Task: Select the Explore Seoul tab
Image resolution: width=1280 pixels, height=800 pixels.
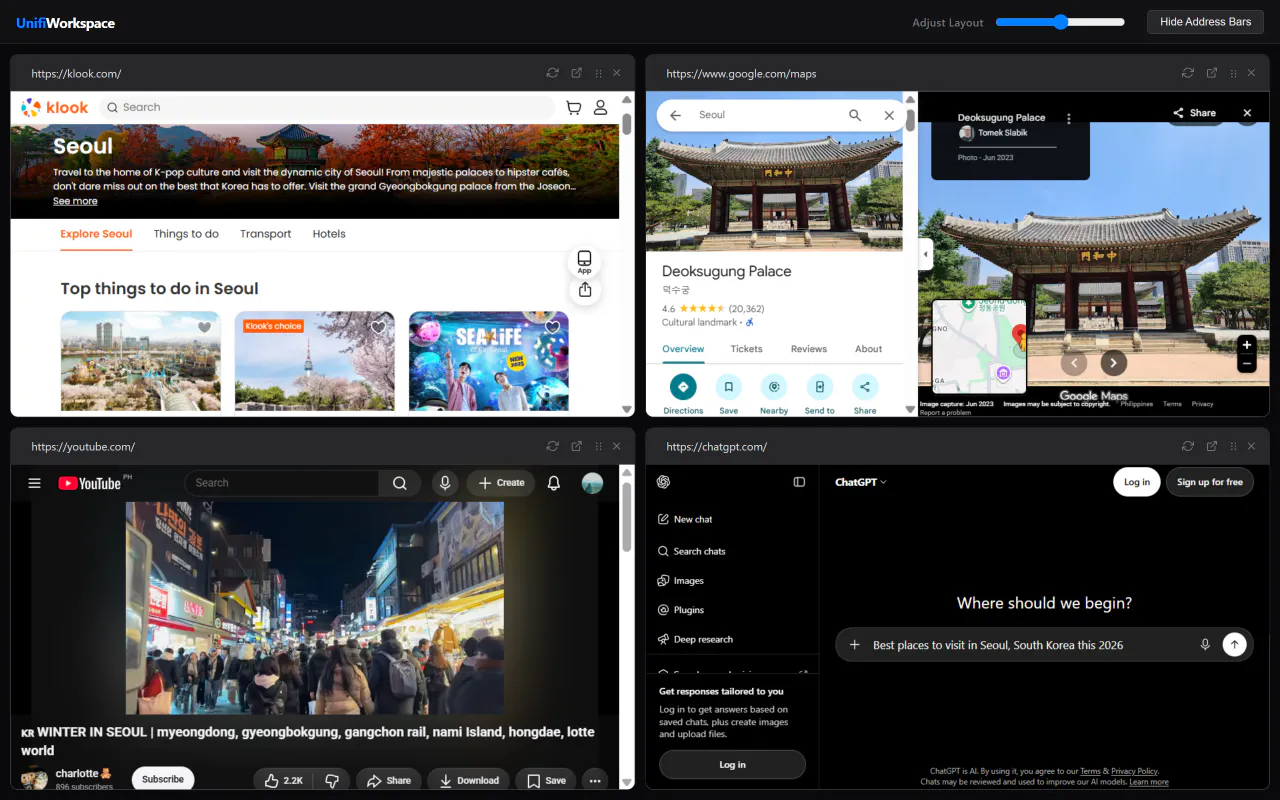Action: [96, 234]
